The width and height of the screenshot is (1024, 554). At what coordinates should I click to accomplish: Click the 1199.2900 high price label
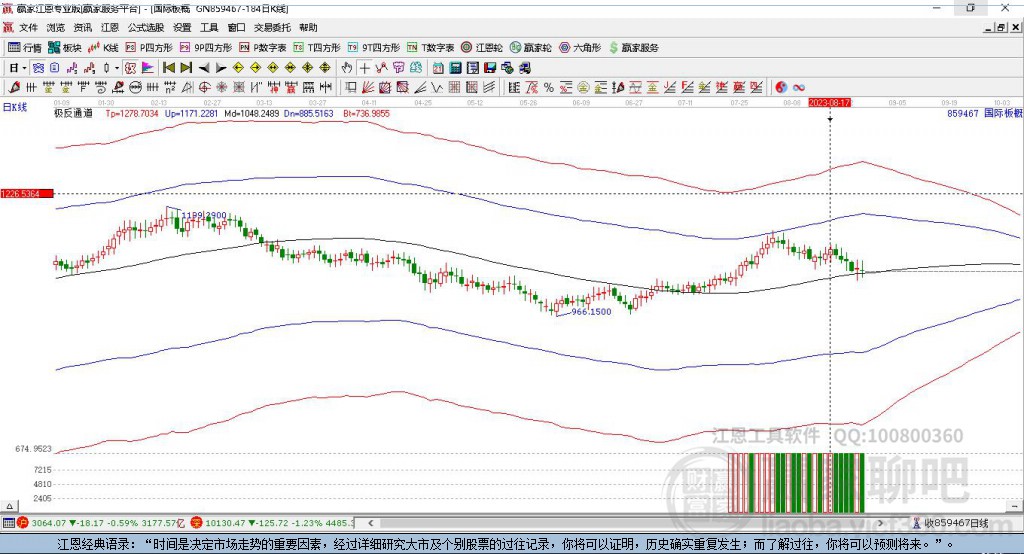point(204,216)
